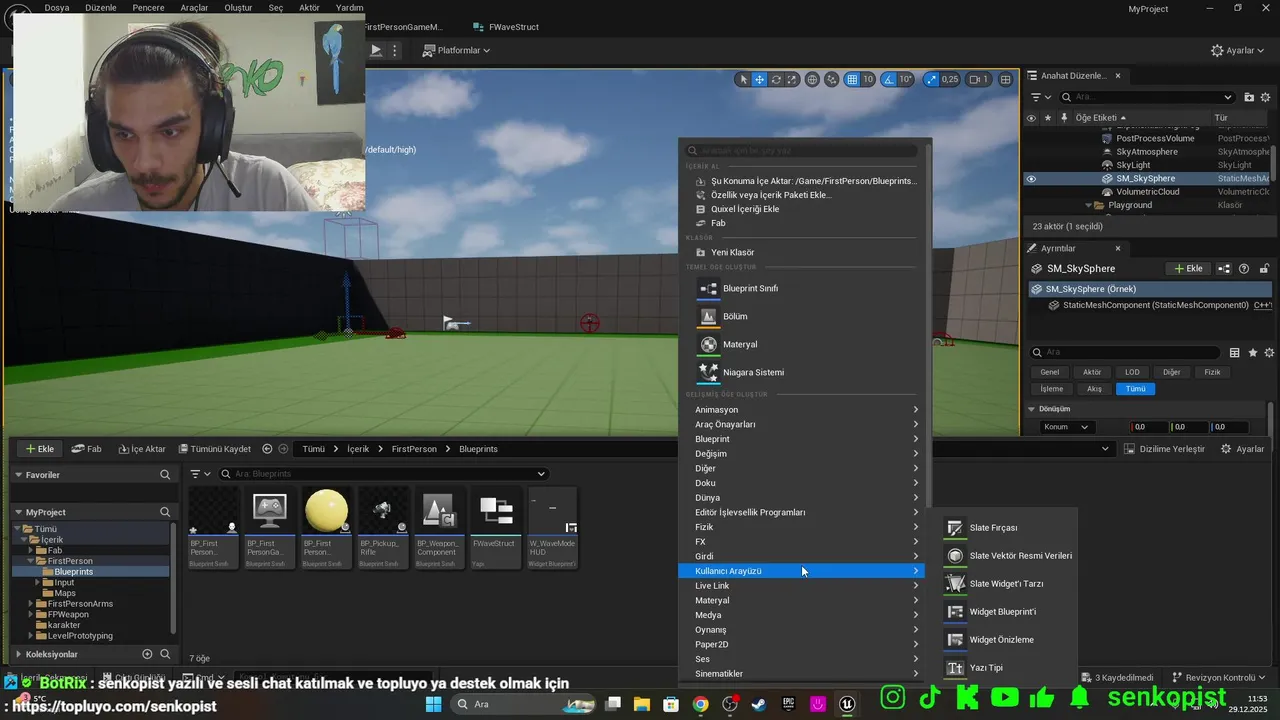Toggle the lock icon in Ayrıntılar panel
The image size is (1280, 720).
click(1264, 268)
